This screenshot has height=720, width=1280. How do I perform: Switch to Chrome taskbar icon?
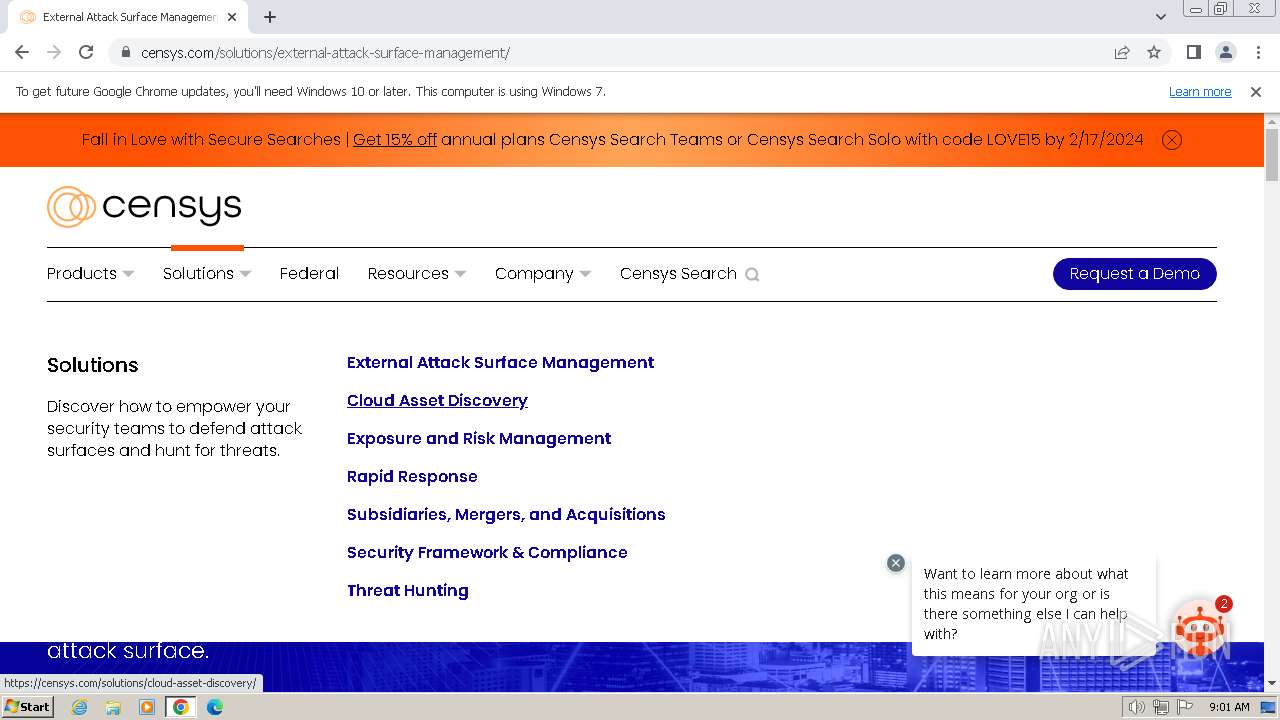(181, 707)
